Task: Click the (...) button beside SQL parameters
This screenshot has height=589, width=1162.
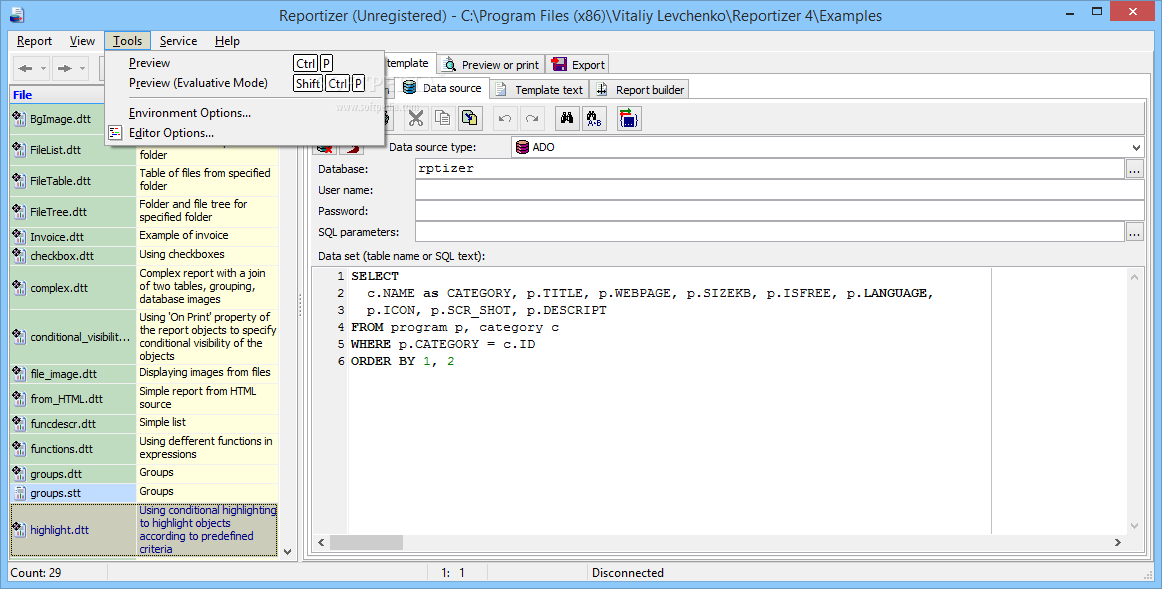Action: [1135, 232]
